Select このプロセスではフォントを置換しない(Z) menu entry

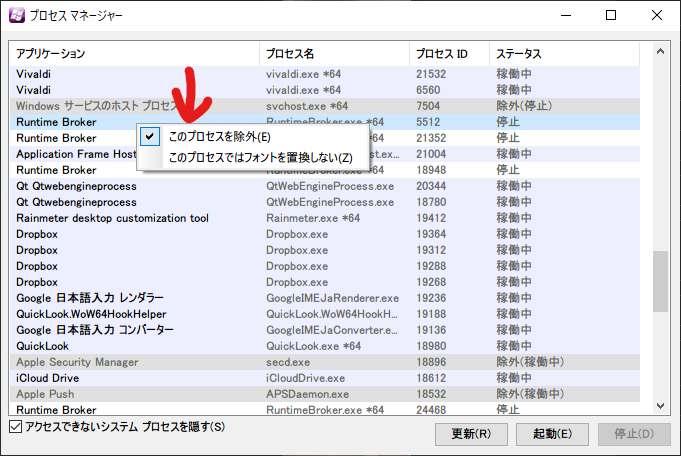[260, 158]
